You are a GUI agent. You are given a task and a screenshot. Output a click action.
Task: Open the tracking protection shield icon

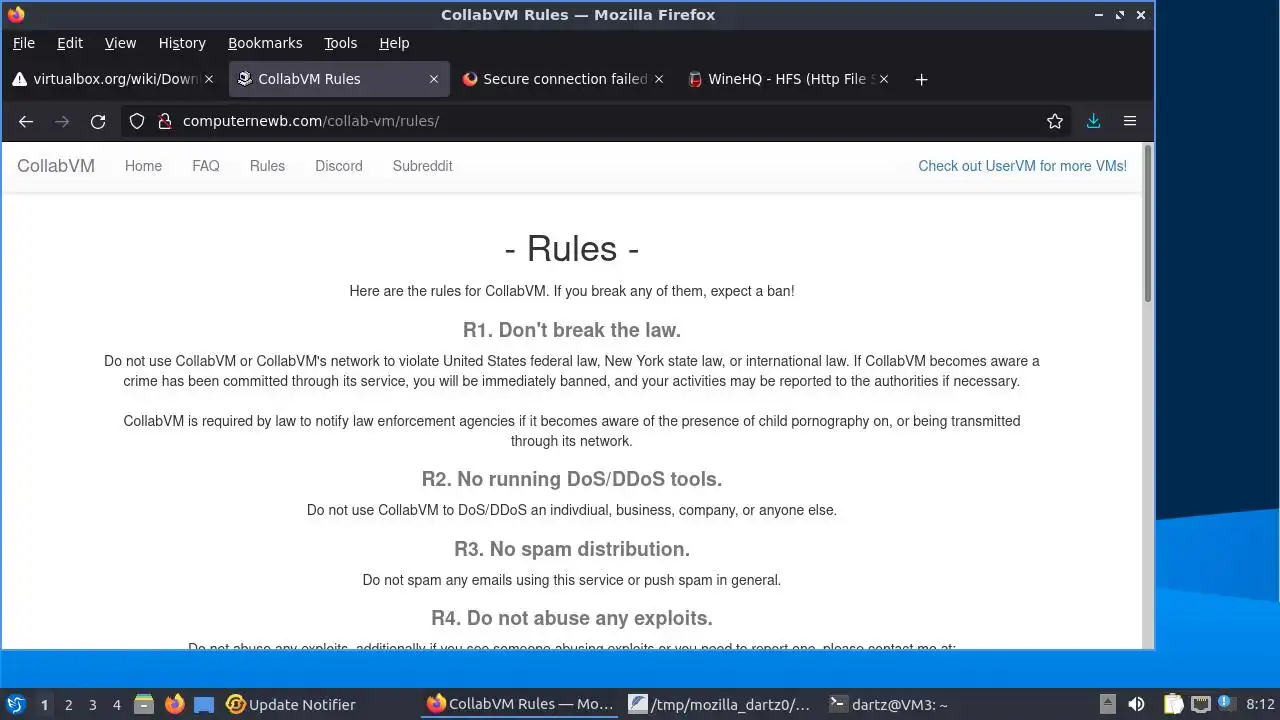(x=138, y=121)
